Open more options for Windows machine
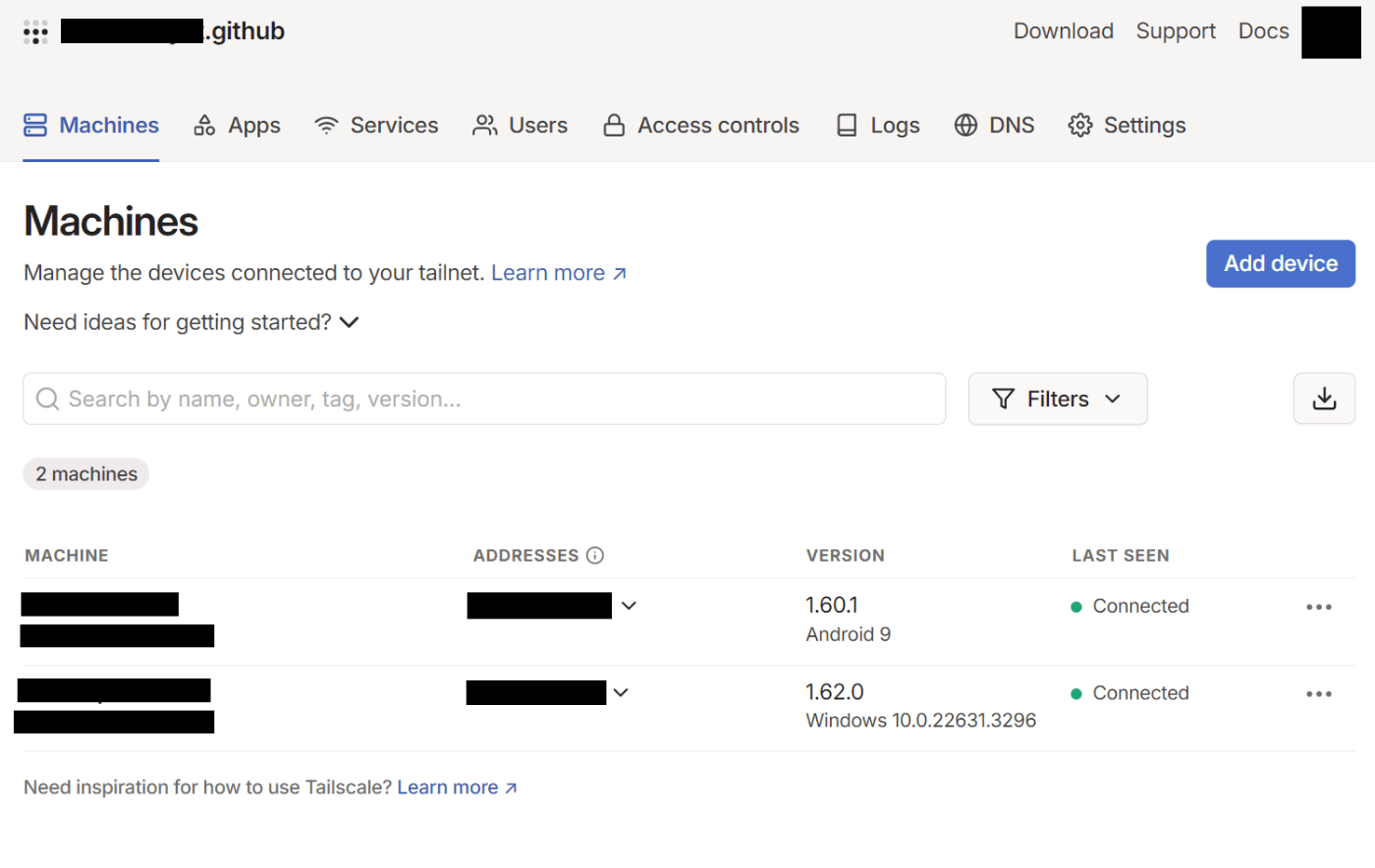Viewport: 1375px width, 868px height. pyautogui.click(x=1319, y=694)
